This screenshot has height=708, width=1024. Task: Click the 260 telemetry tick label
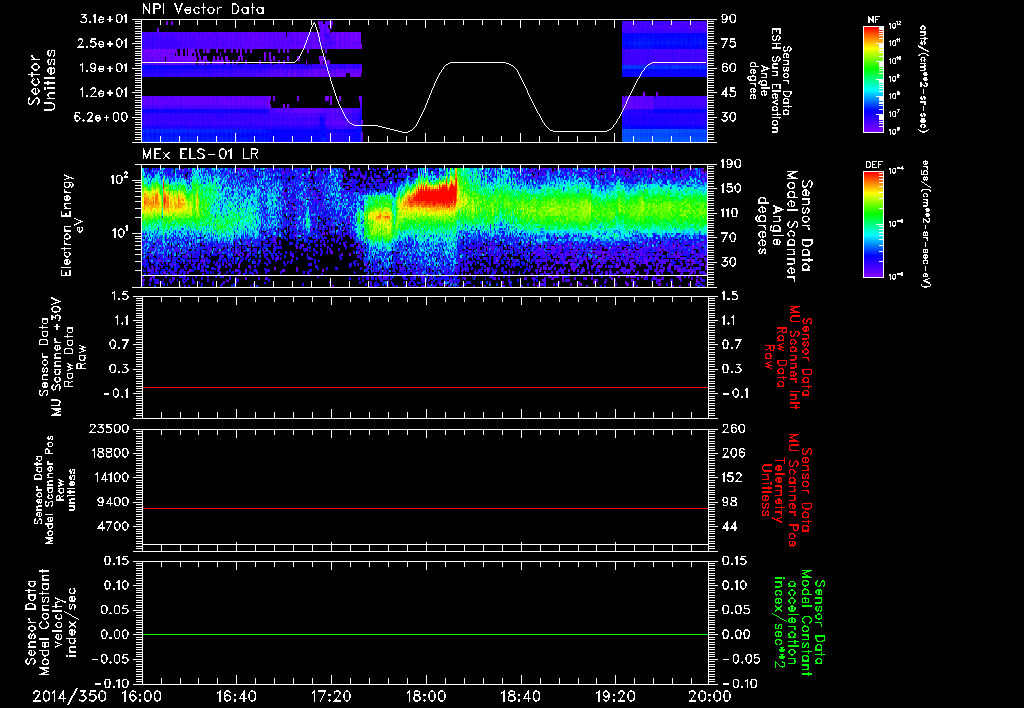click(x=732, y=429)
